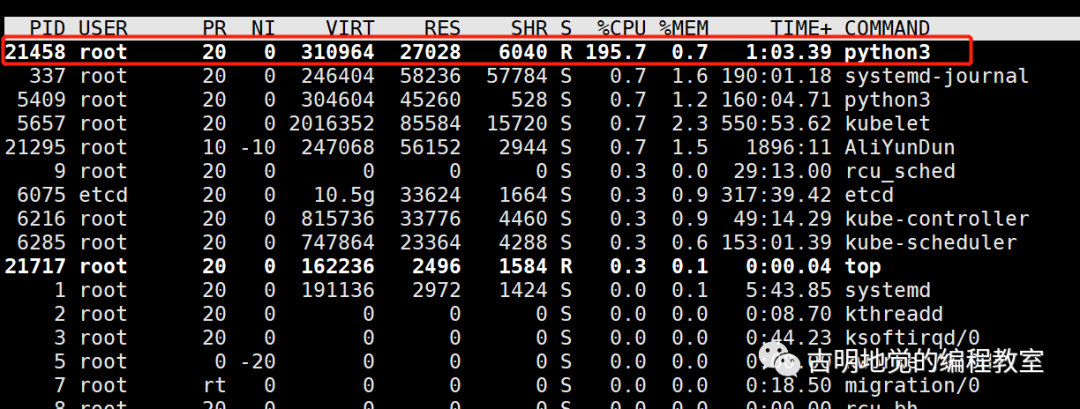The width and height of the screenshot is (1080, 409).
Task: Click the 5:43.85 time value
Action: click(x=789, y=290)
